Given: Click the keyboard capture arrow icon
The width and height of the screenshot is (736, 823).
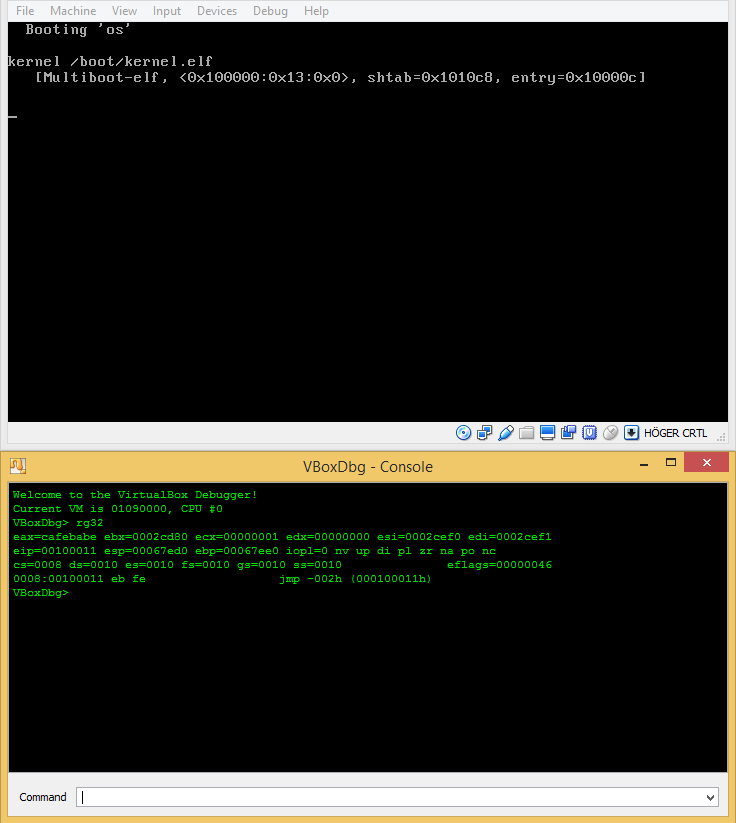Looking at the screenshot, I should tap(631, 432).
